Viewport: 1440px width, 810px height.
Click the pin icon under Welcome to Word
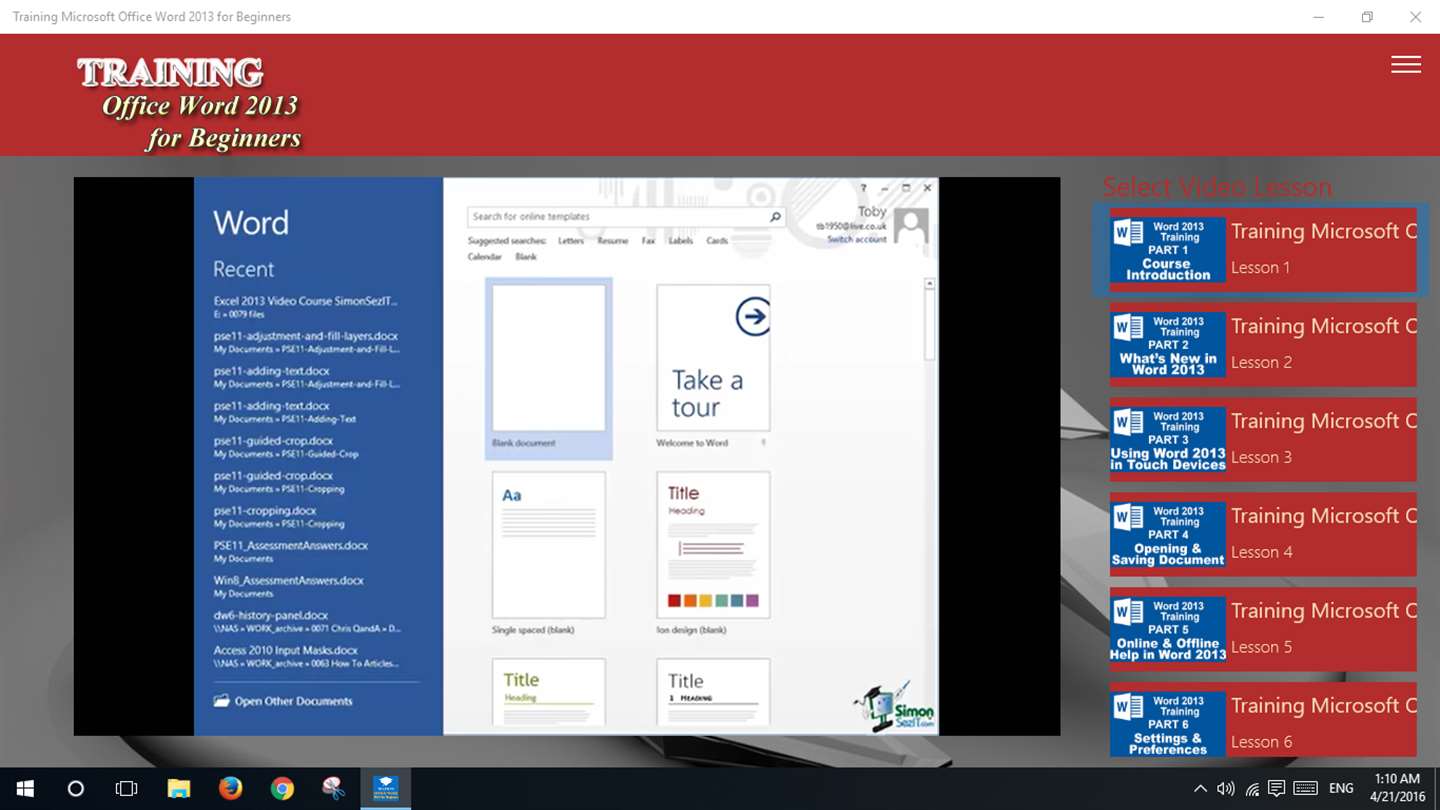pyautogui.click(x=763, y=442)
